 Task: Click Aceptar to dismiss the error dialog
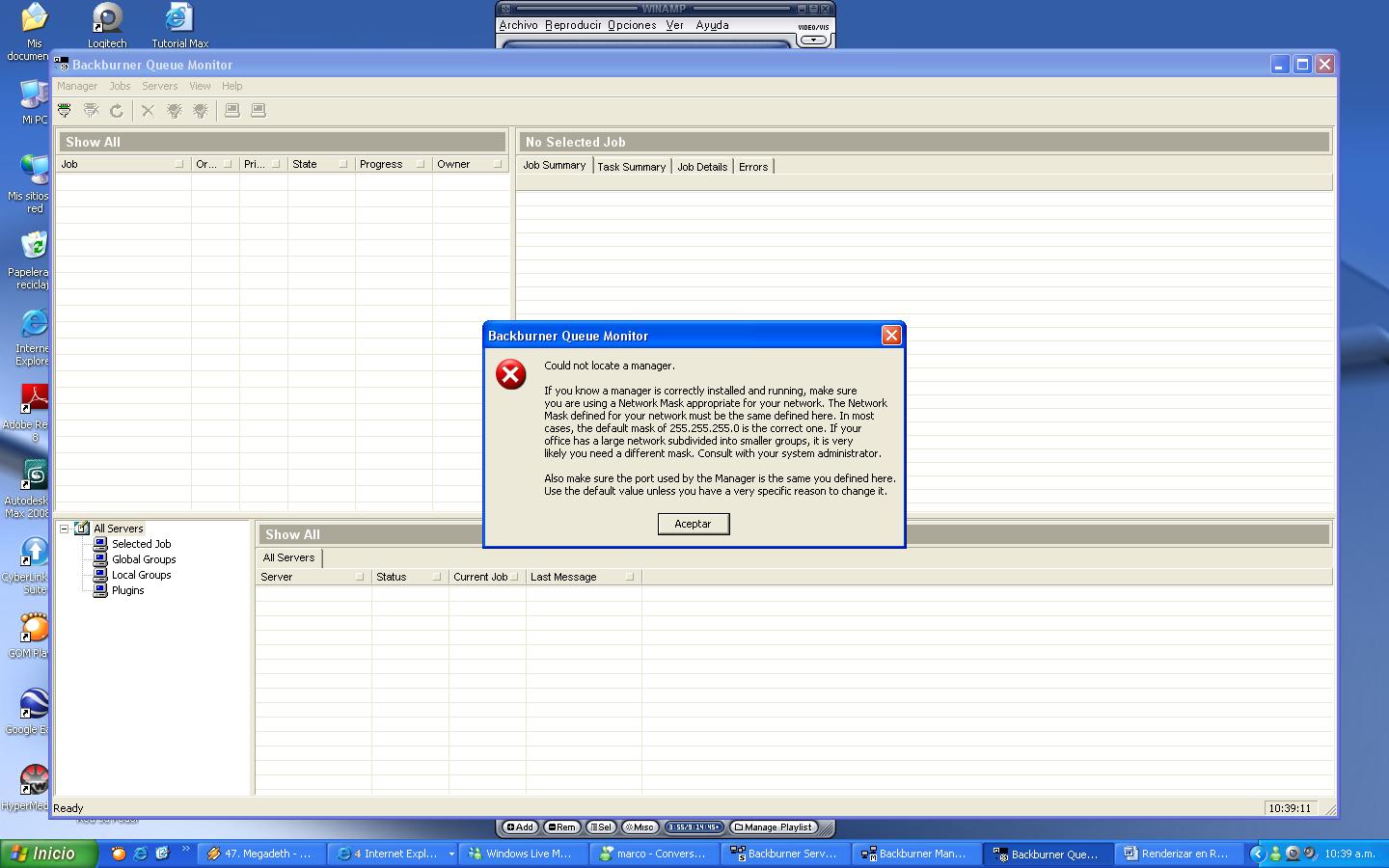[x=694, y=524]
